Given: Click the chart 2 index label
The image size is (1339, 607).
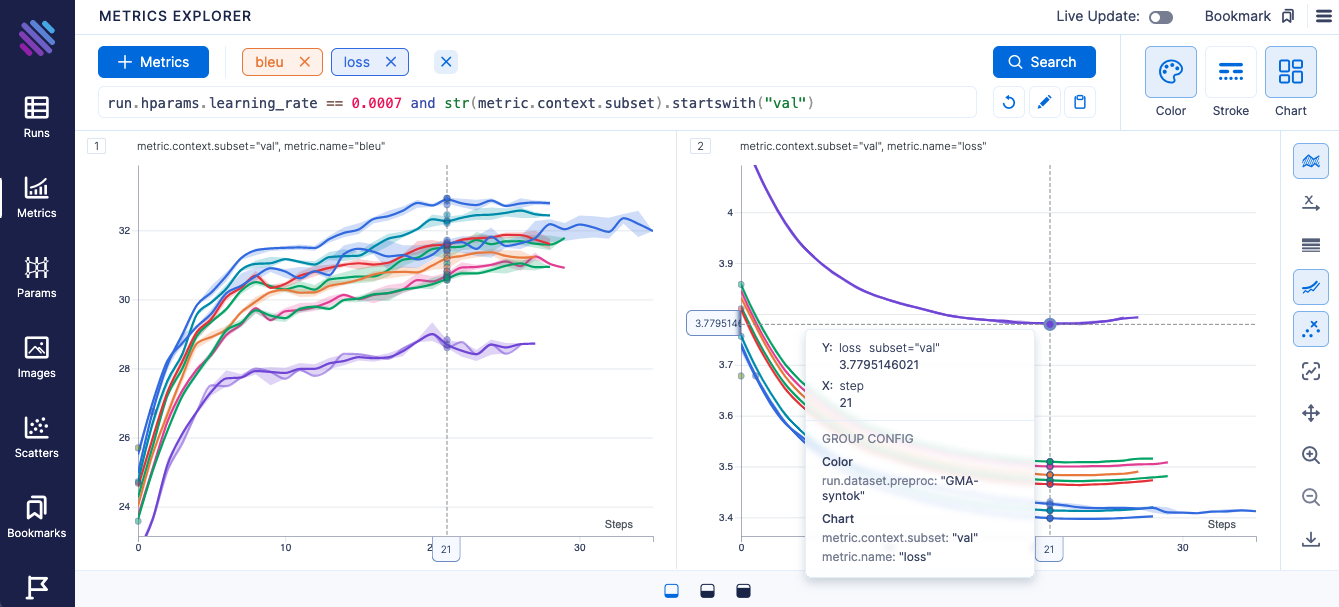Looking at the screenshot, I should point(700,146).
